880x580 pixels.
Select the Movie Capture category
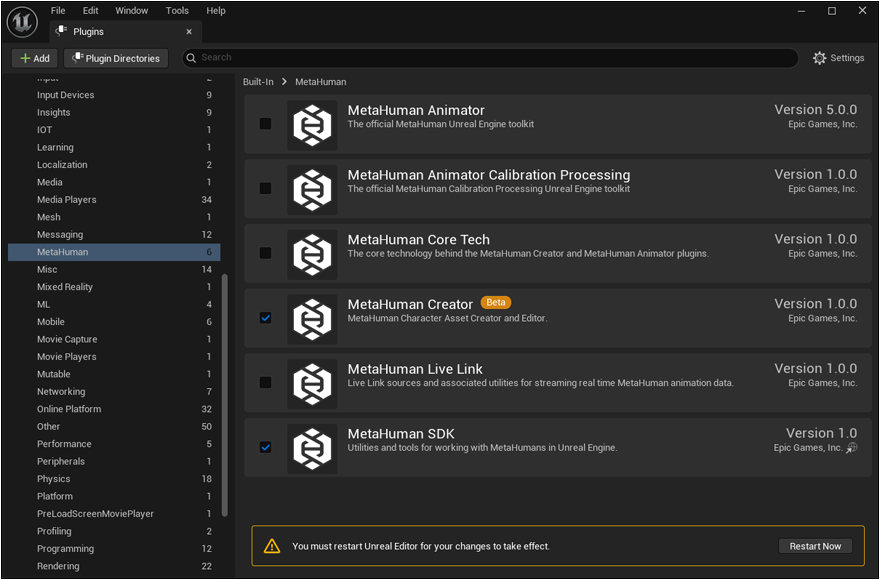(114, 339)
